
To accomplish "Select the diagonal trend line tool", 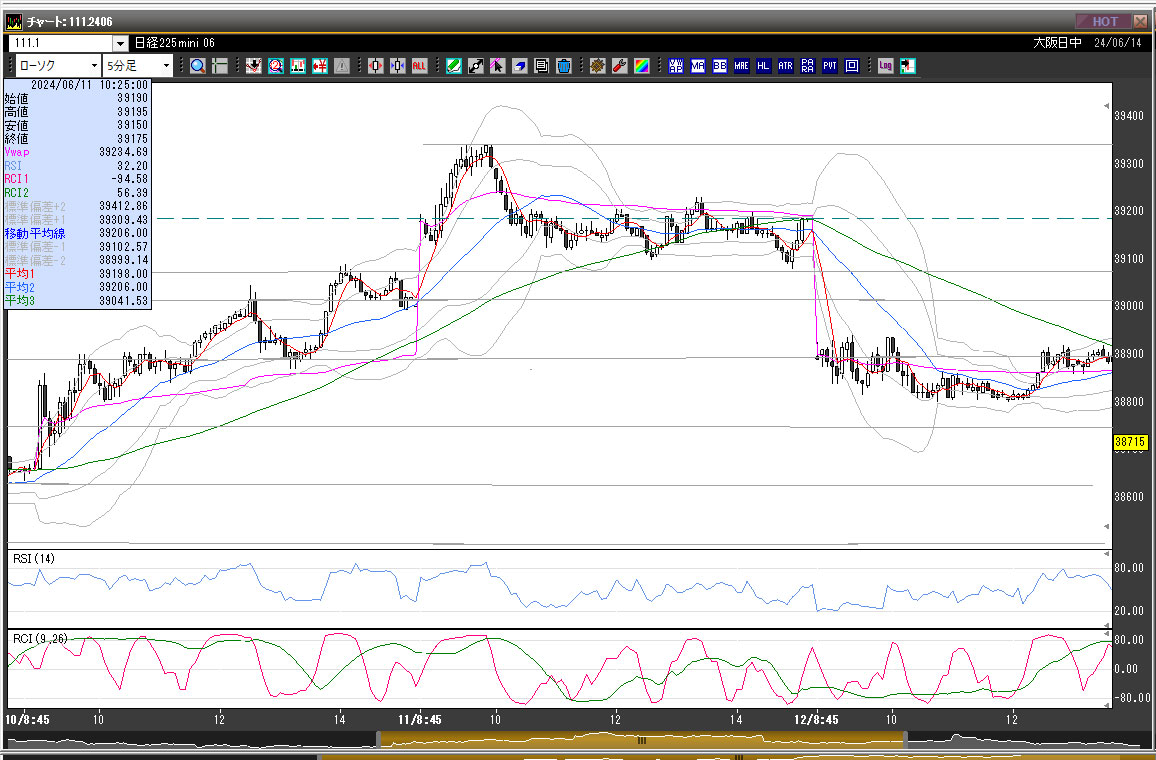I will (x=476, y=66).
